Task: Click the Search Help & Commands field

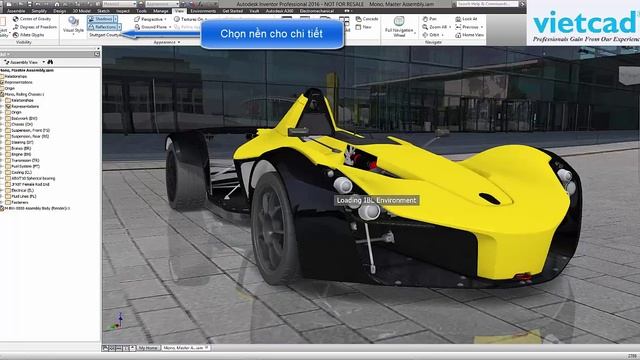Action: pyautogui.click(x=487, y=4)
